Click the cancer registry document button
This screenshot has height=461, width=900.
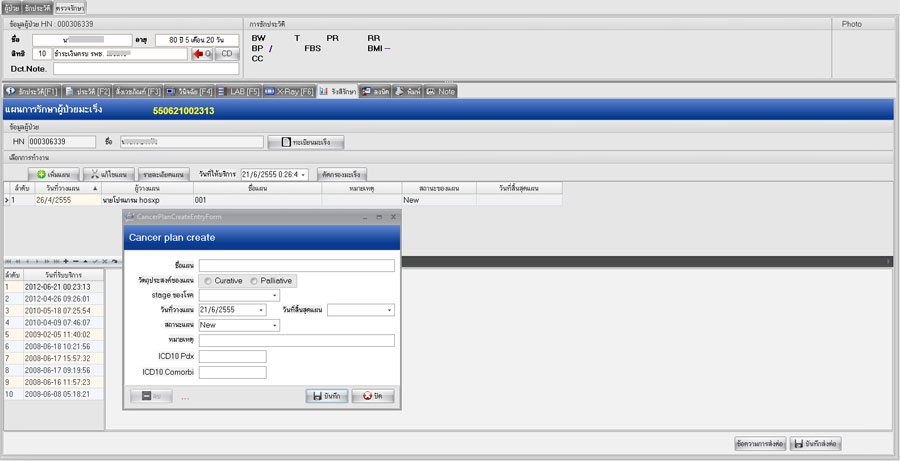(312, 142)
